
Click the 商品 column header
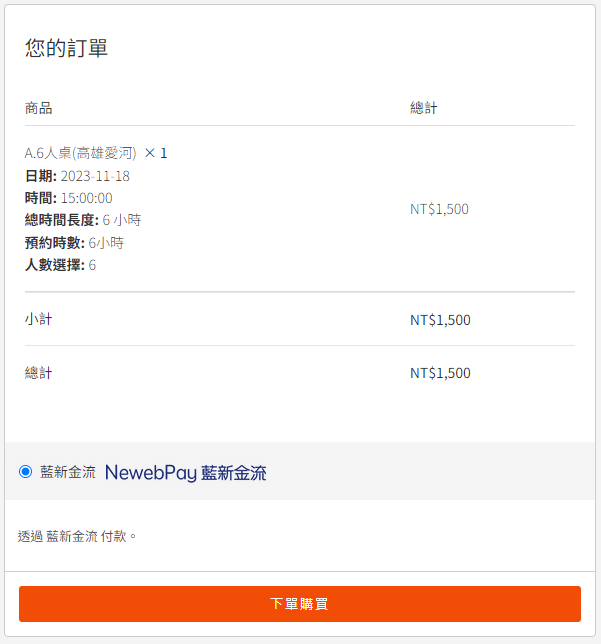coord(39,108)
